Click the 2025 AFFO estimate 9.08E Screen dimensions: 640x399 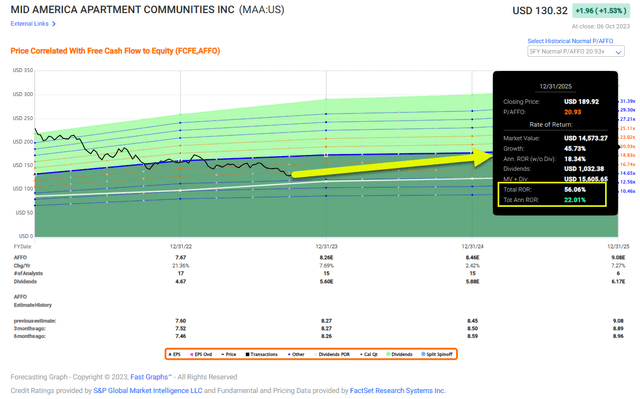tap(618, 257)
